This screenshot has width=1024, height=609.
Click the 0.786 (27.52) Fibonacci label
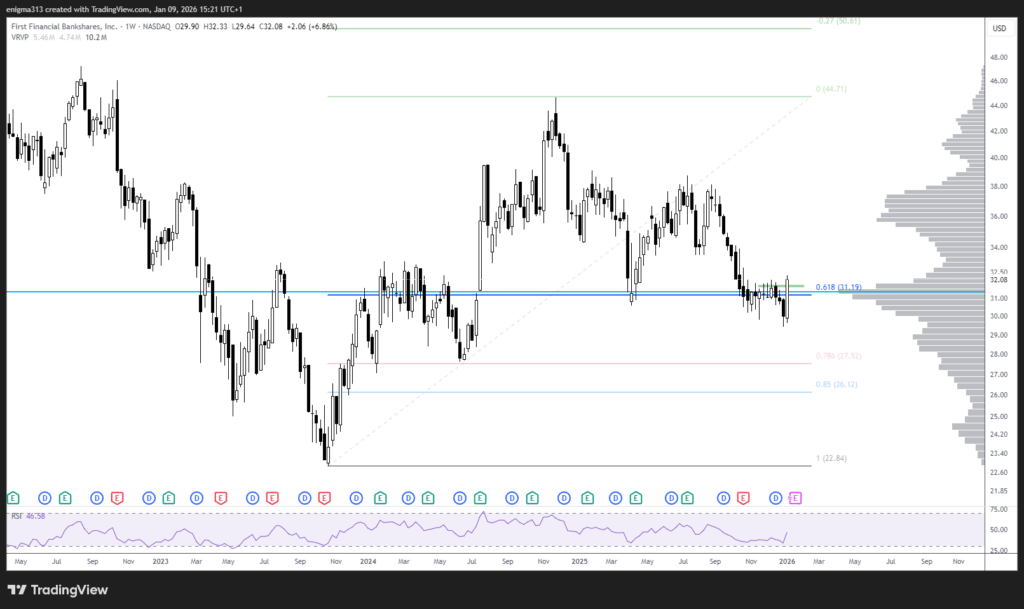click(838, 355)
